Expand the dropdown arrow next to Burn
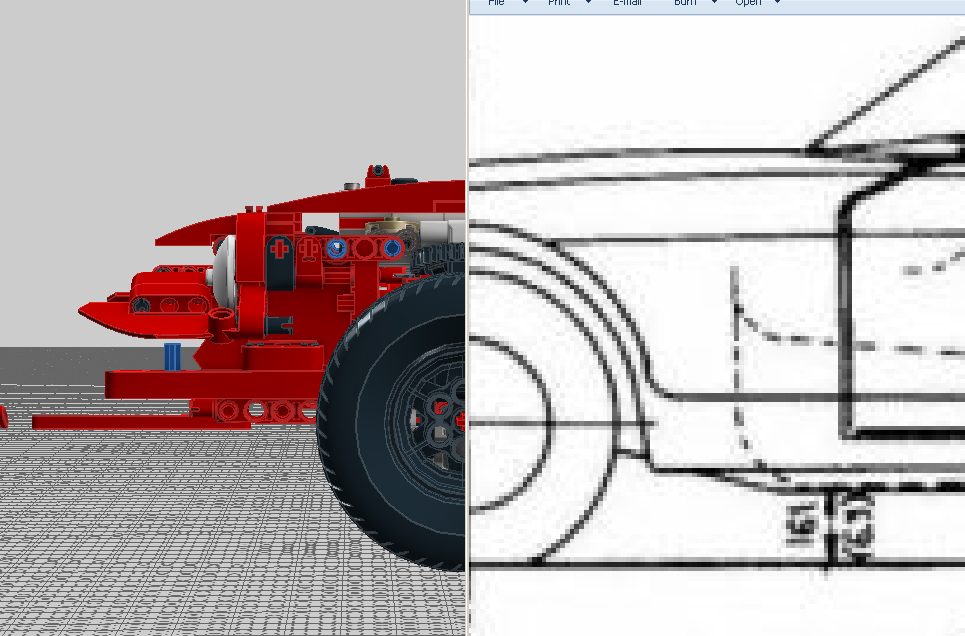 (713, 3)
